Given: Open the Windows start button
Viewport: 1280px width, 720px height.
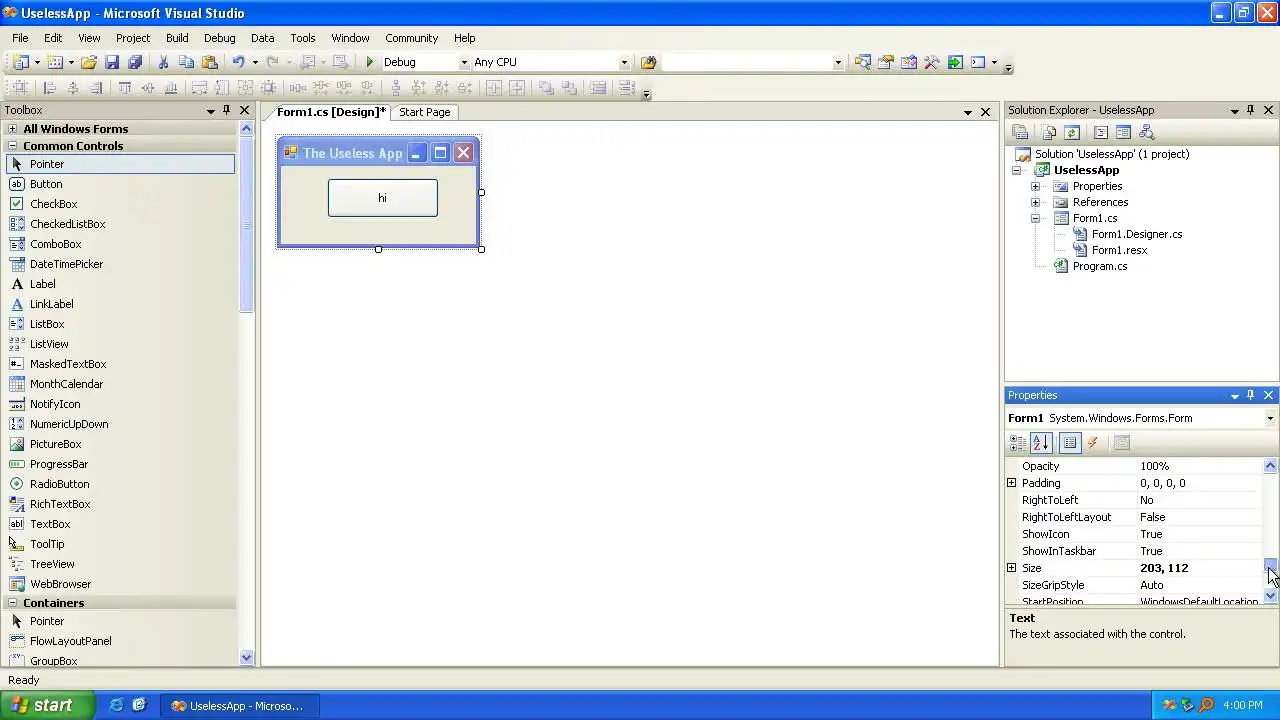Looking at the screenshot, I should (x=48, y=705).
